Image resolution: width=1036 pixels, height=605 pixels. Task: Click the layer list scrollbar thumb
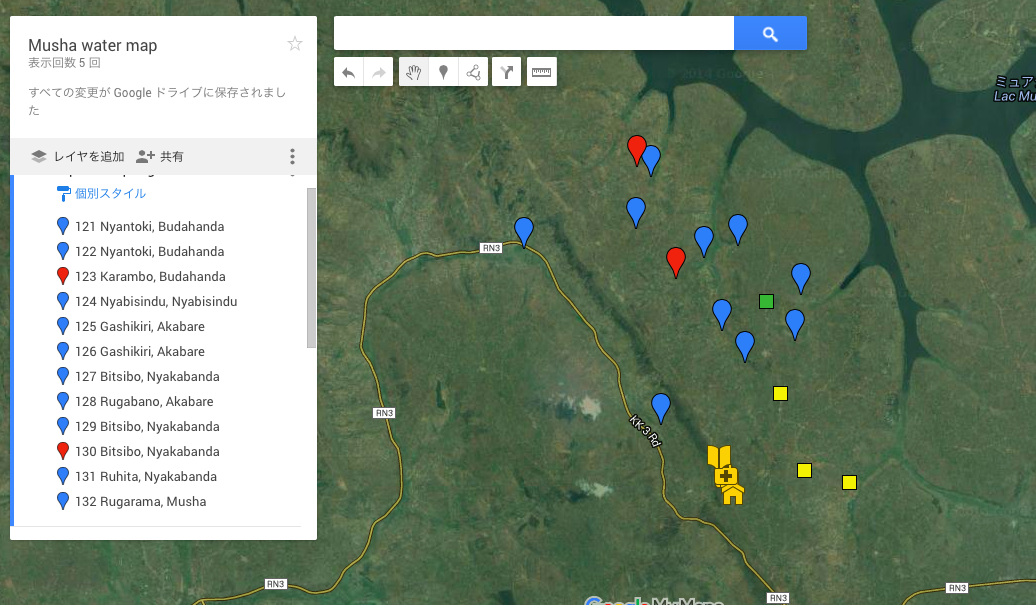311,267
